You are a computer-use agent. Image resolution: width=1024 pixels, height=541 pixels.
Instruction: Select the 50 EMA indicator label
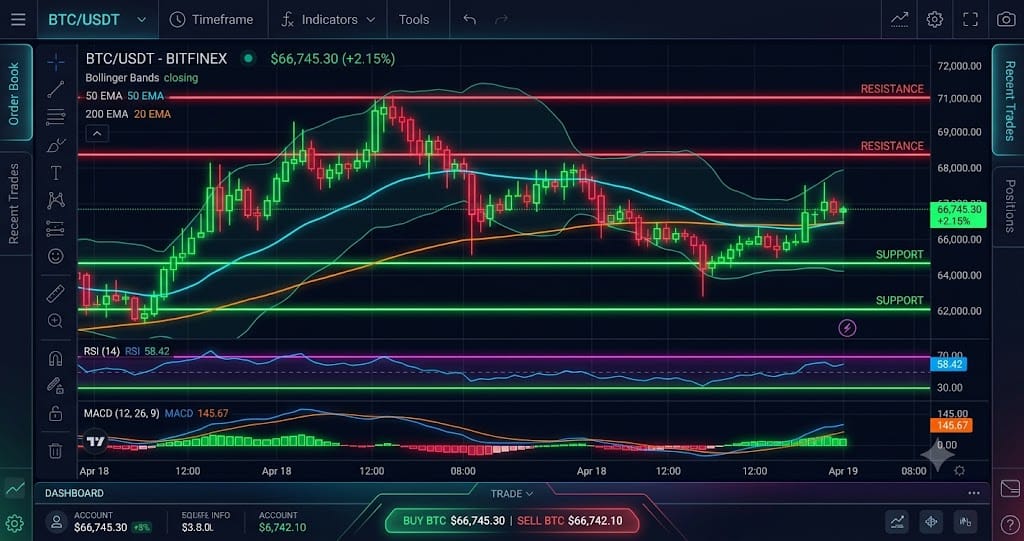pyautogui.click(x=104, y=96)
